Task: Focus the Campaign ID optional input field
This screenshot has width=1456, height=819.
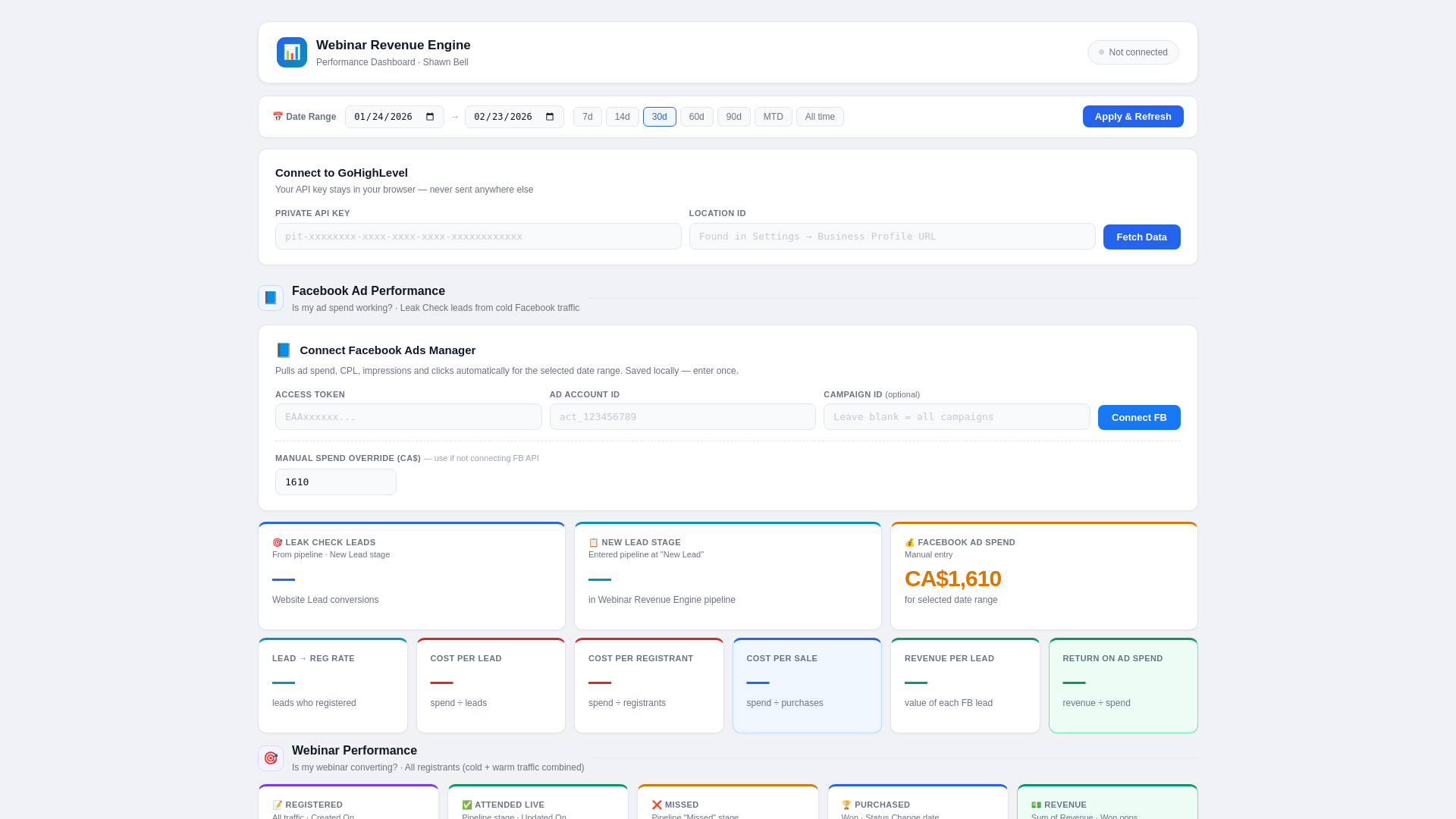Action: point(957,417)
